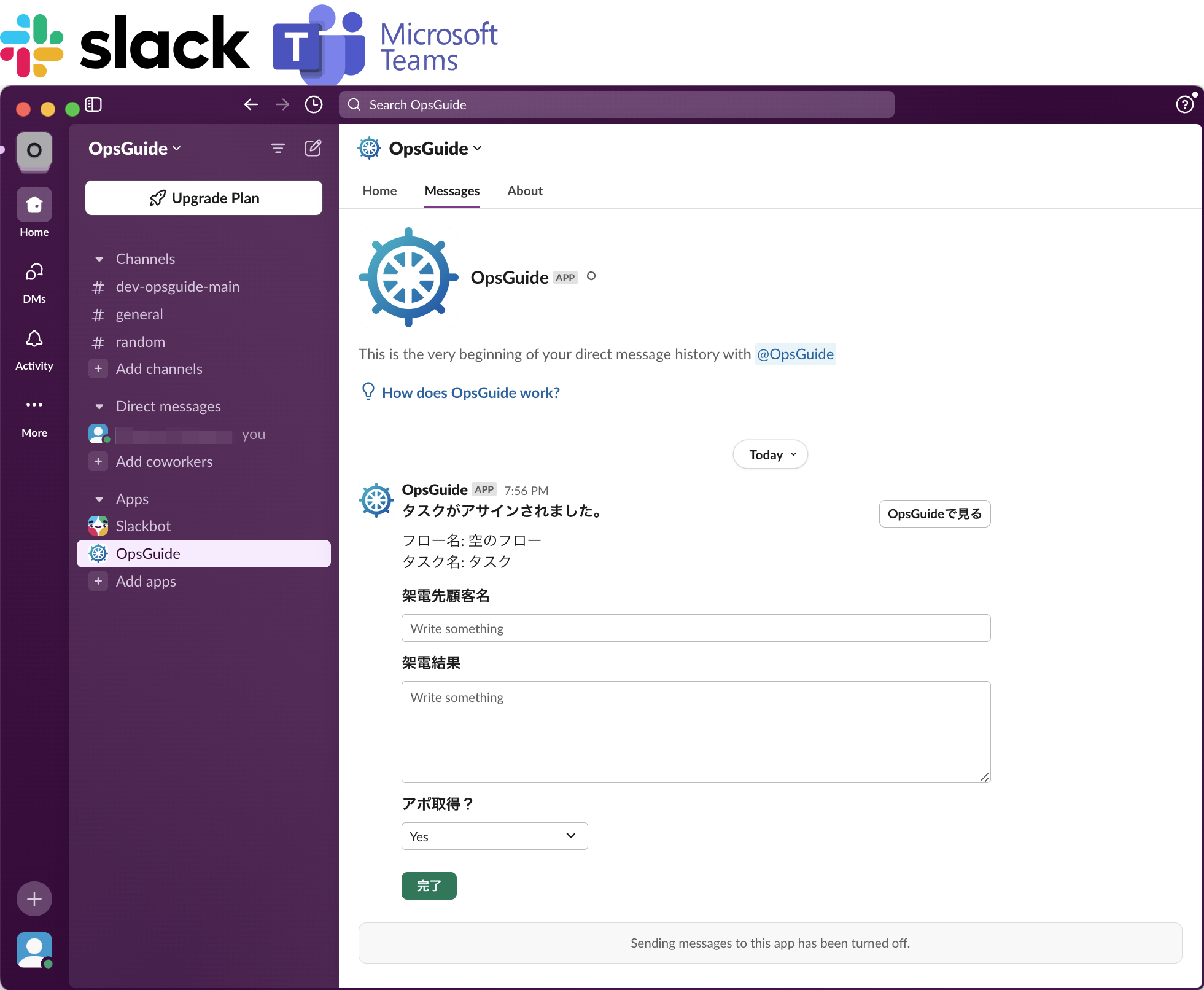Click the large OpsGuide helm logo
Screen dimensions: 1204x990
(x=408, y=277)
